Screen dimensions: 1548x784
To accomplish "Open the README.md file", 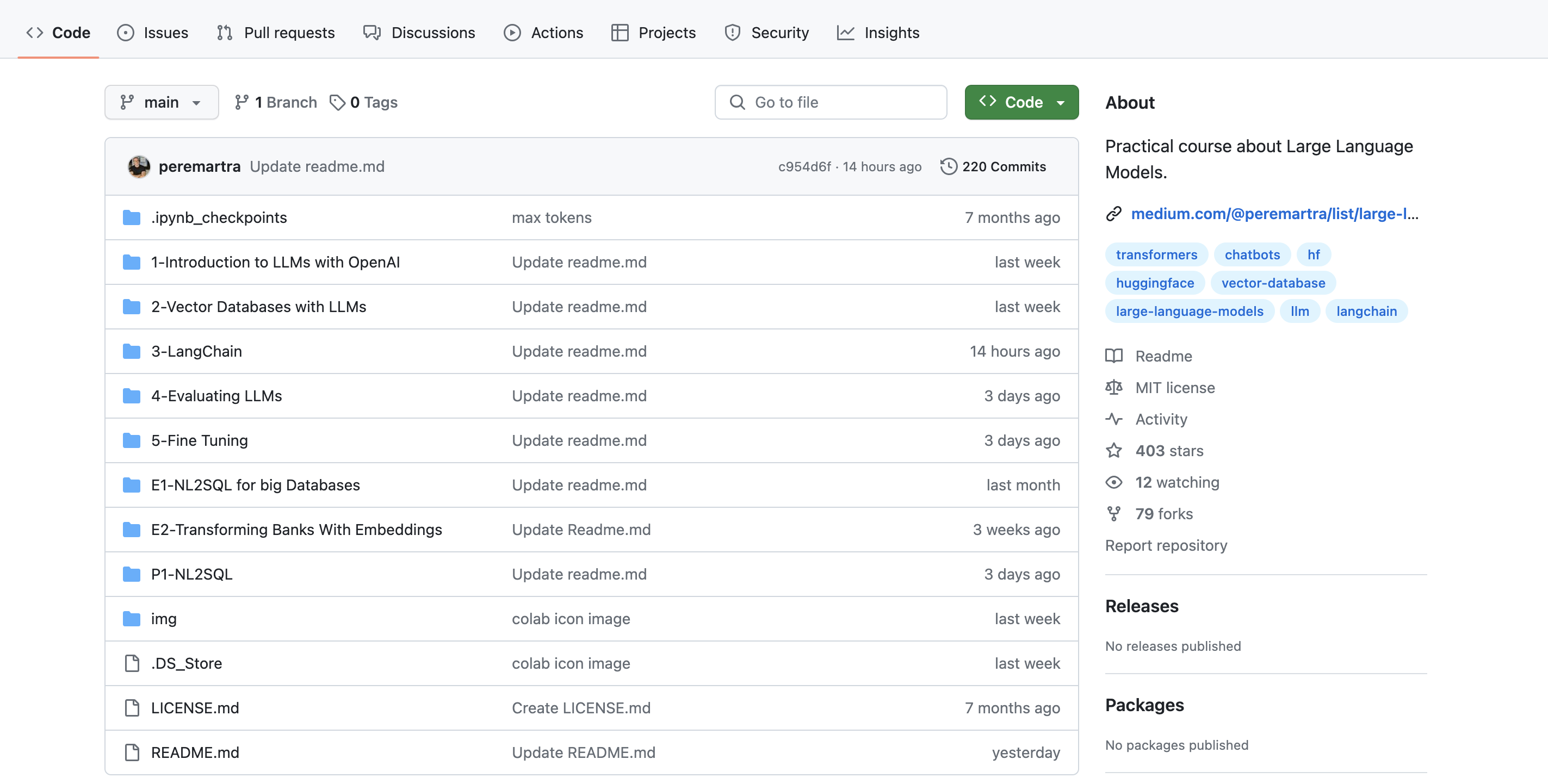I will point(195,753).
